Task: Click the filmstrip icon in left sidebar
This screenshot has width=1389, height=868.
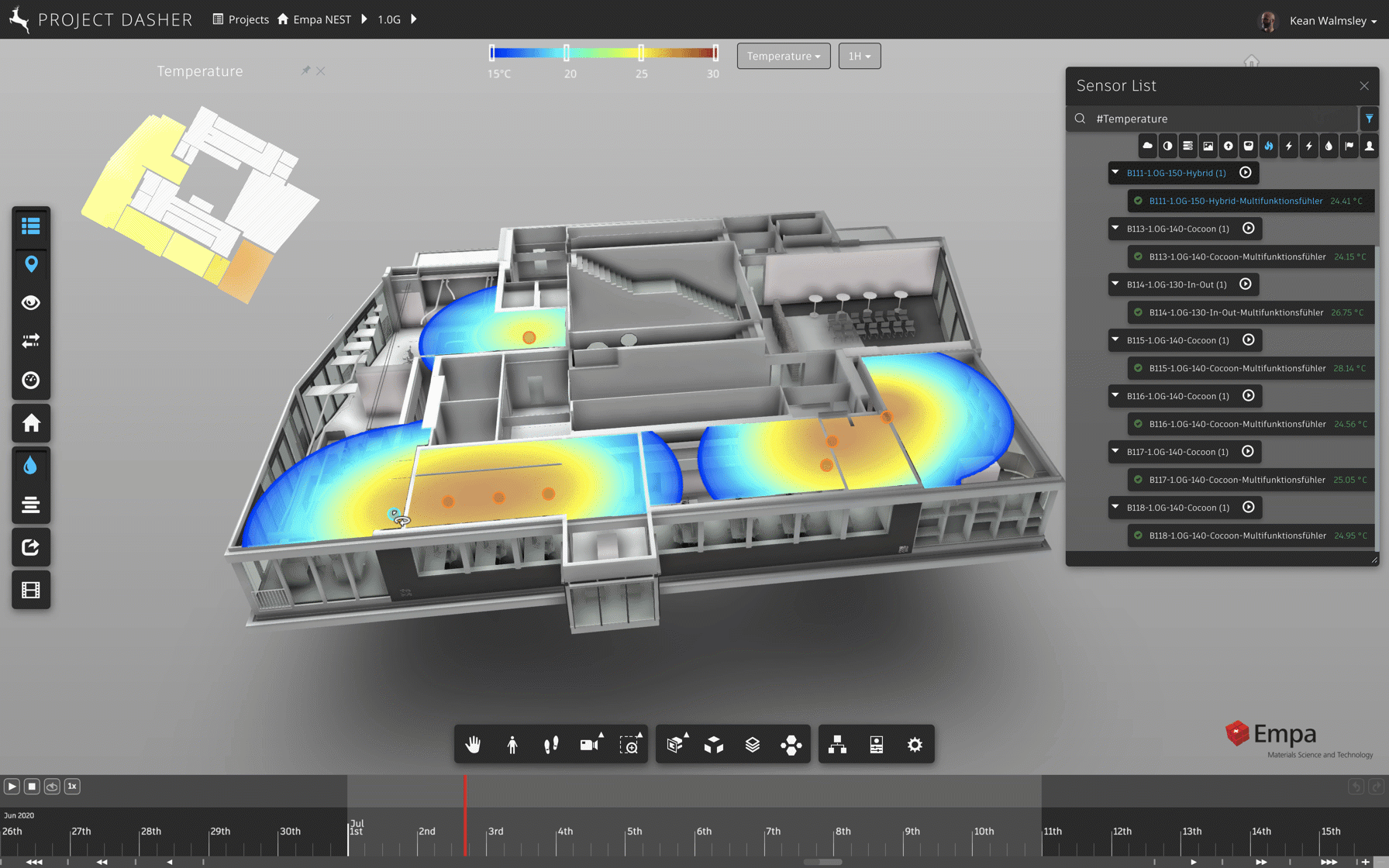Action: click(31, 590)
